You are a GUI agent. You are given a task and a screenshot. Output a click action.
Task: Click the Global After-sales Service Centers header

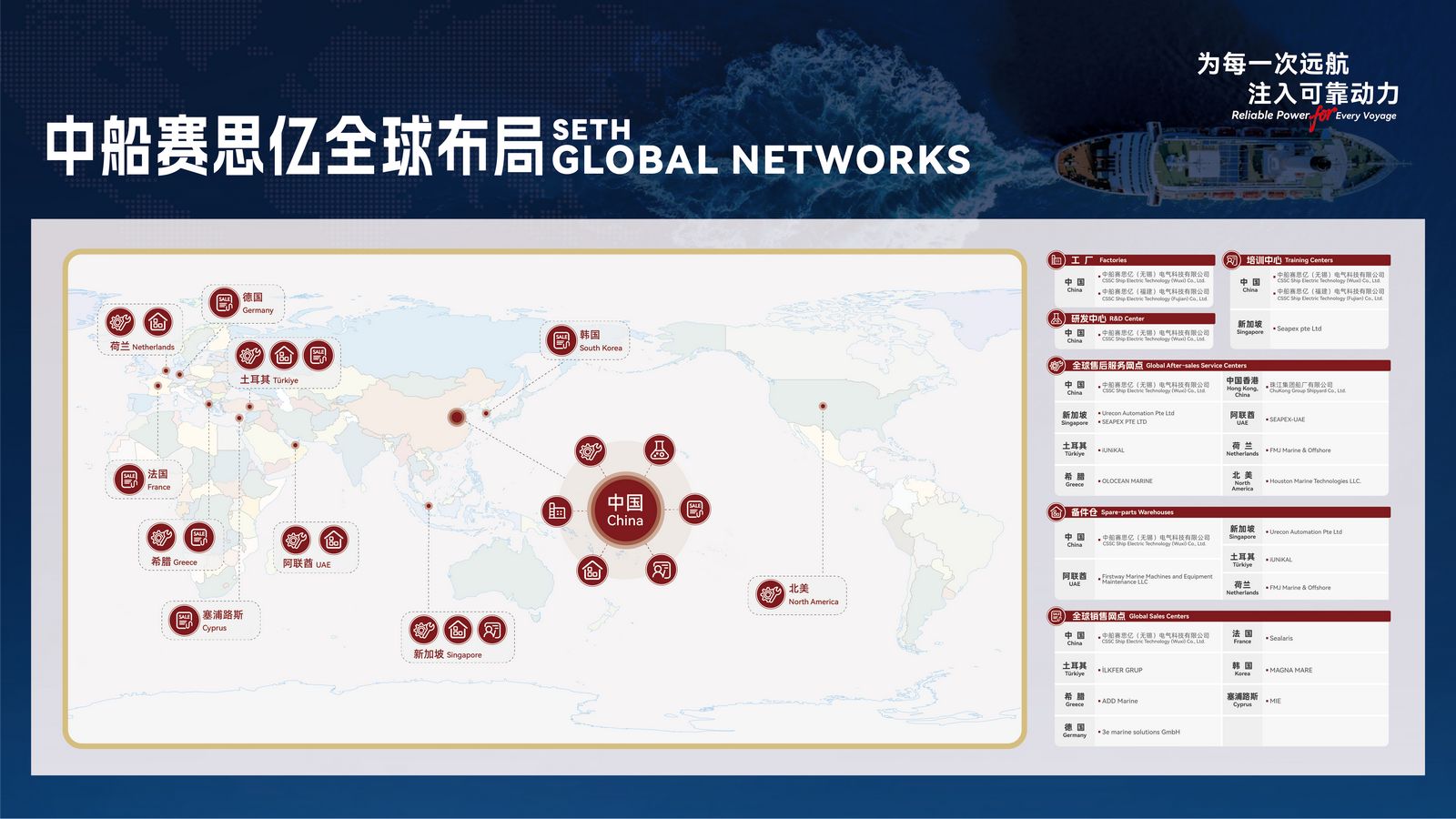click(x=1218, y=365)
